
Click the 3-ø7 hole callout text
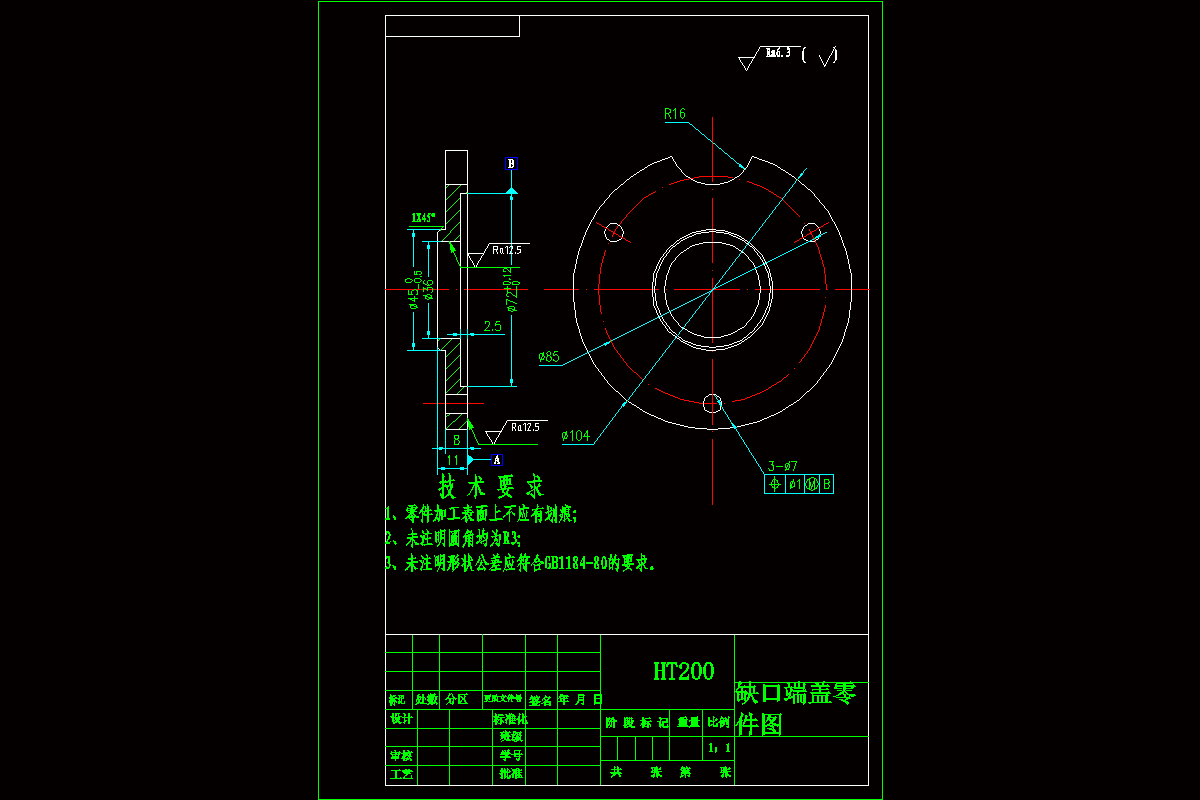click(783, 464)
